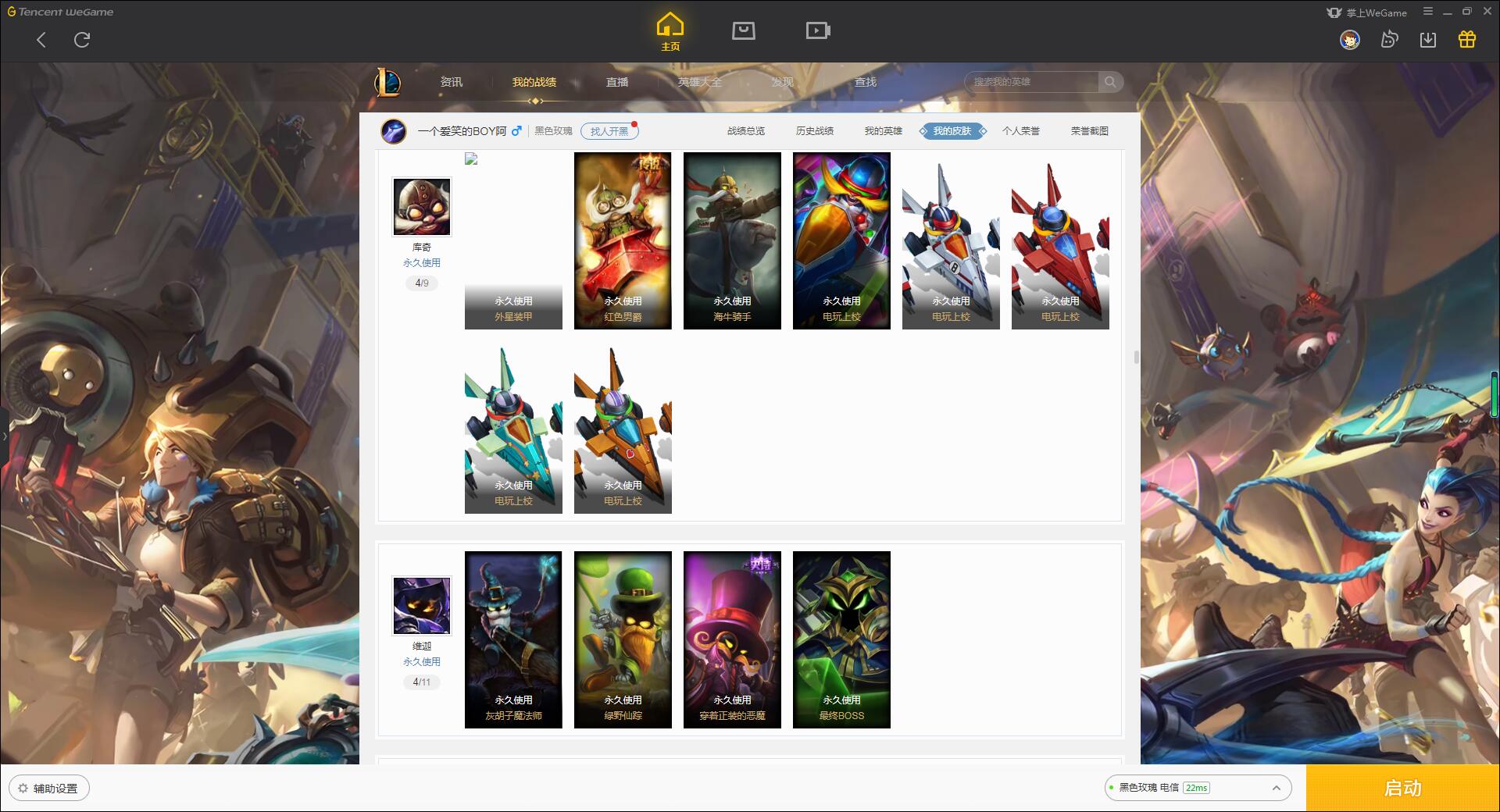Switch to the 发现 tab
Viewport: 1500px width, 812px height.
[783, 82]
